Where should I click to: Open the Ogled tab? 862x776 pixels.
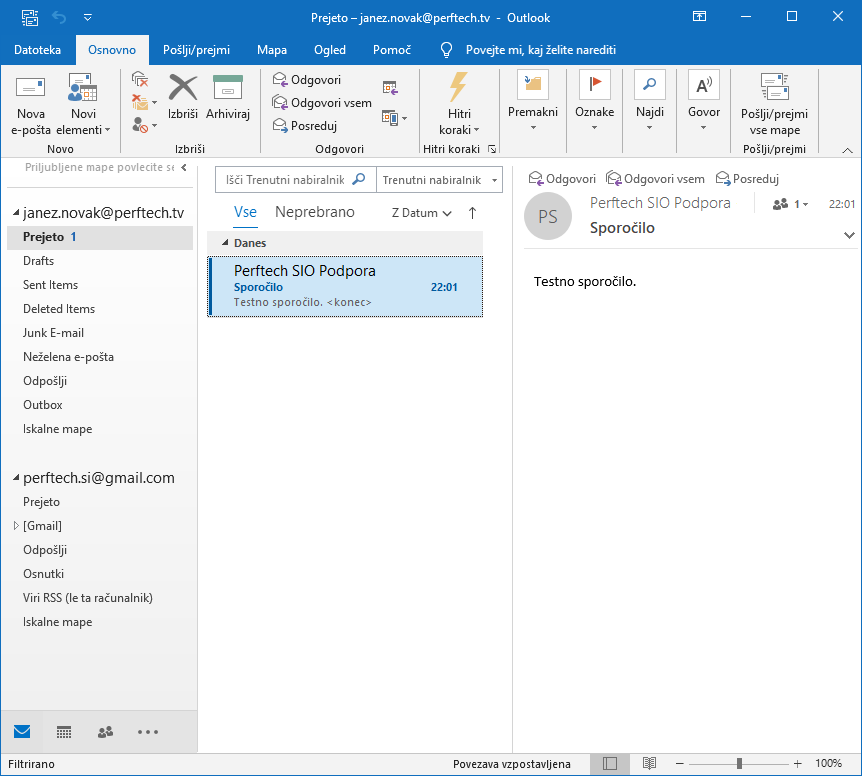click(x=330, y=50)
